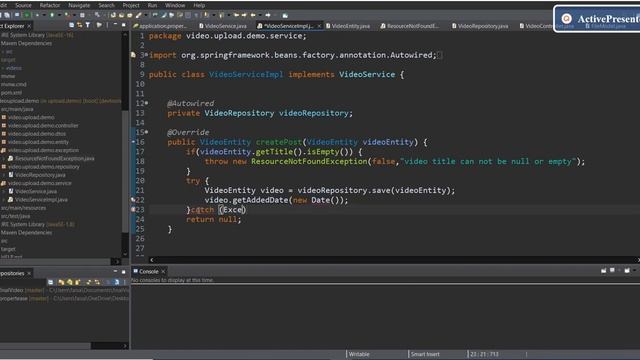Image resolution: width=640 pixels, height=360 pixels.
Task: Close the Console view
Action: pos(163,271)
